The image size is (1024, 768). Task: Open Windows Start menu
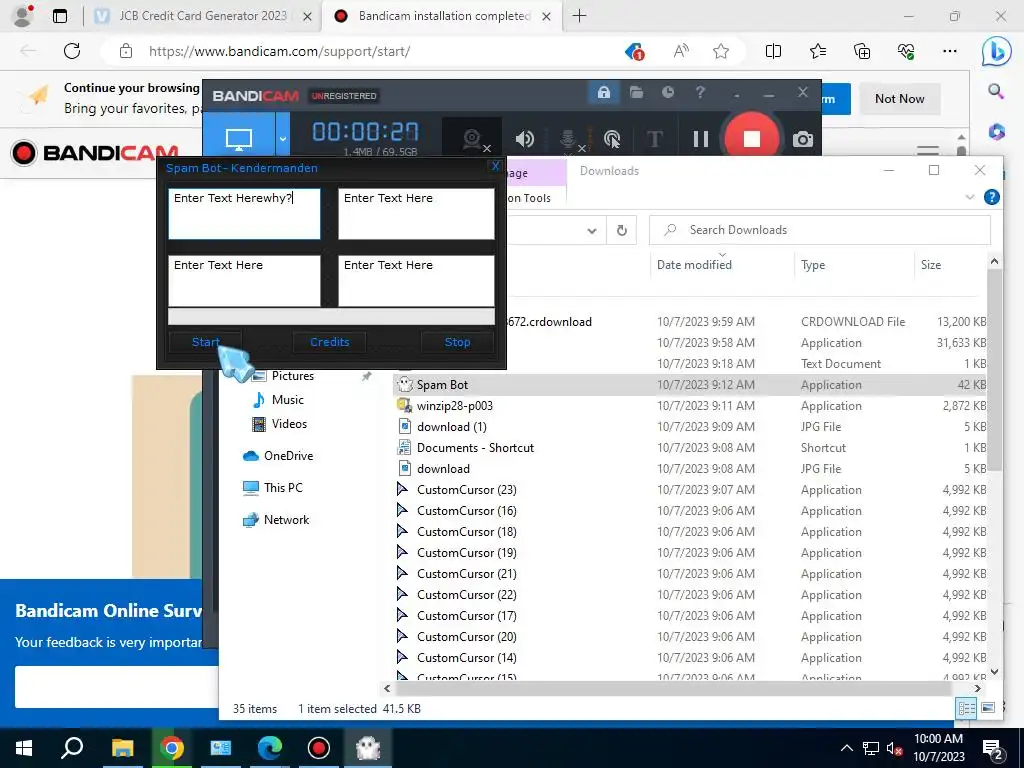point(24,748)
